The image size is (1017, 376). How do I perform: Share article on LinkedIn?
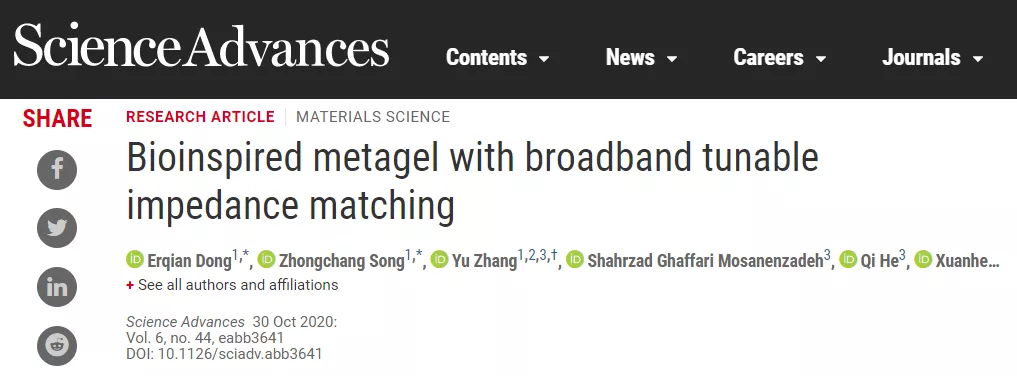click(x=57, y=287)
